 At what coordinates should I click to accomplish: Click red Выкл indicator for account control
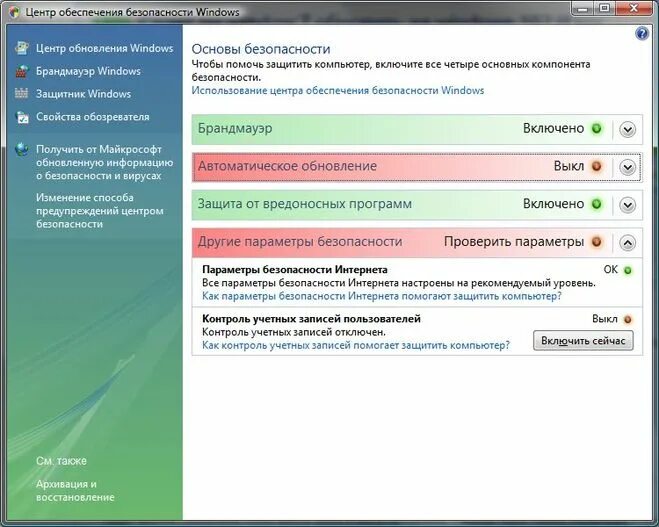coord(627,319)
